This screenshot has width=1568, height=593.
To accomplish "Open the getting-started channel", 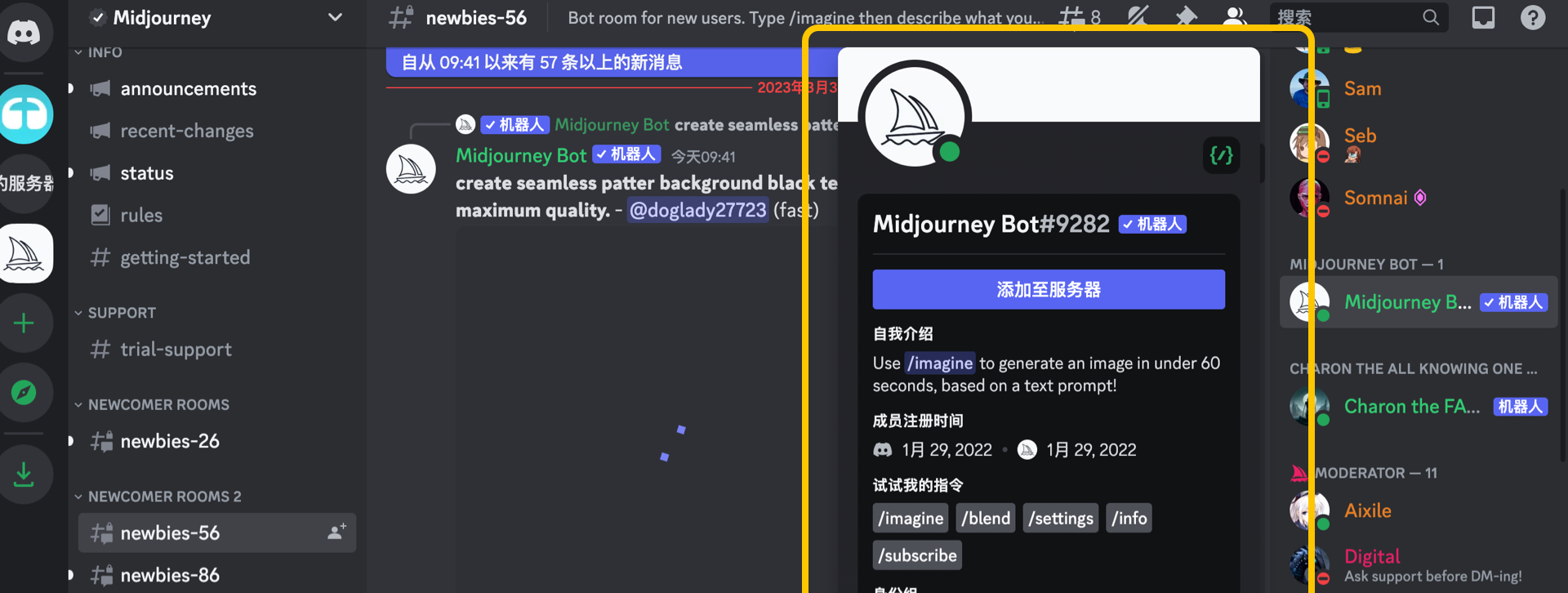I will click(x=217, y=257).
